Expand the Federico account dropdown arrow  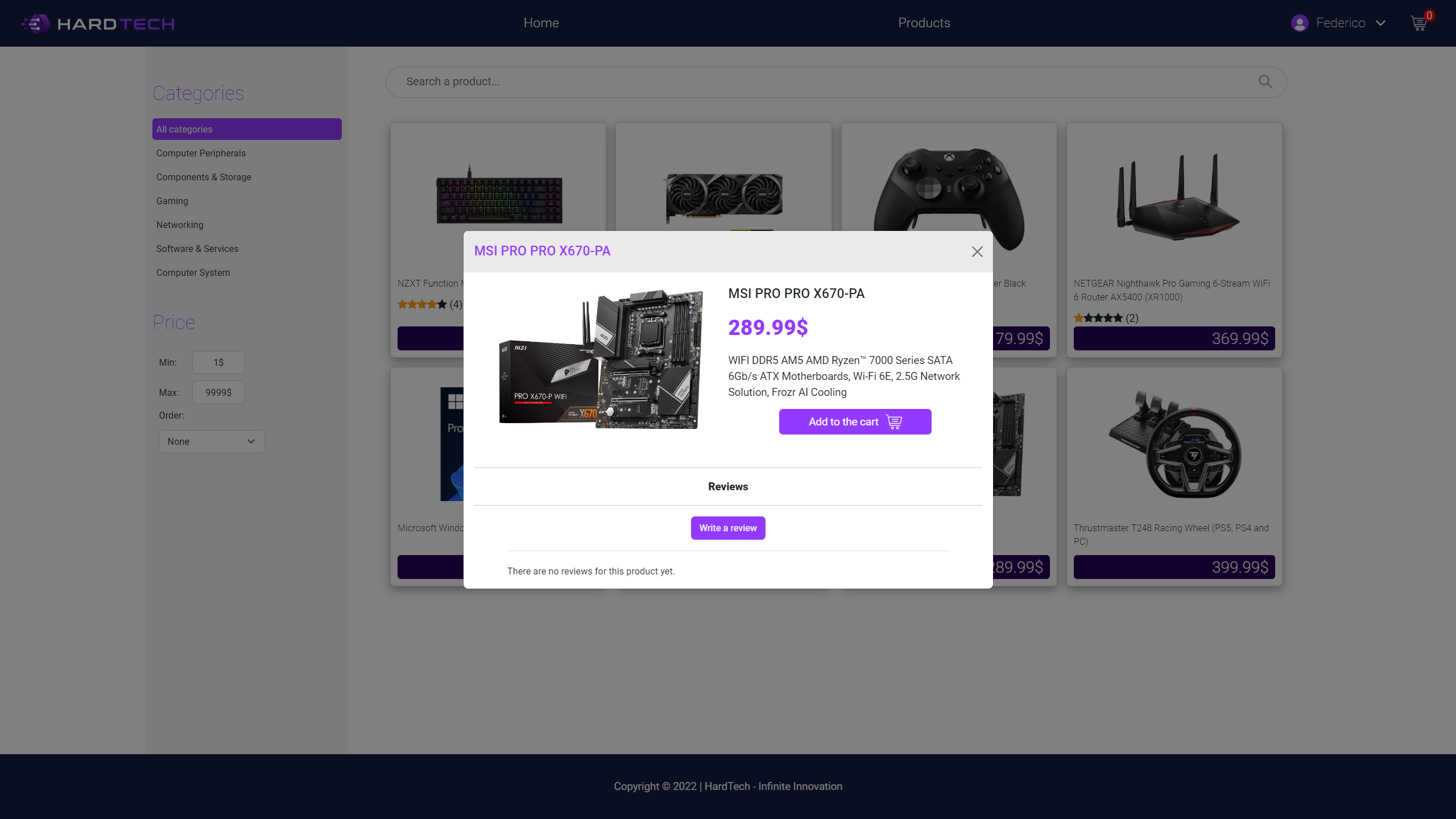pos(1380,23)
